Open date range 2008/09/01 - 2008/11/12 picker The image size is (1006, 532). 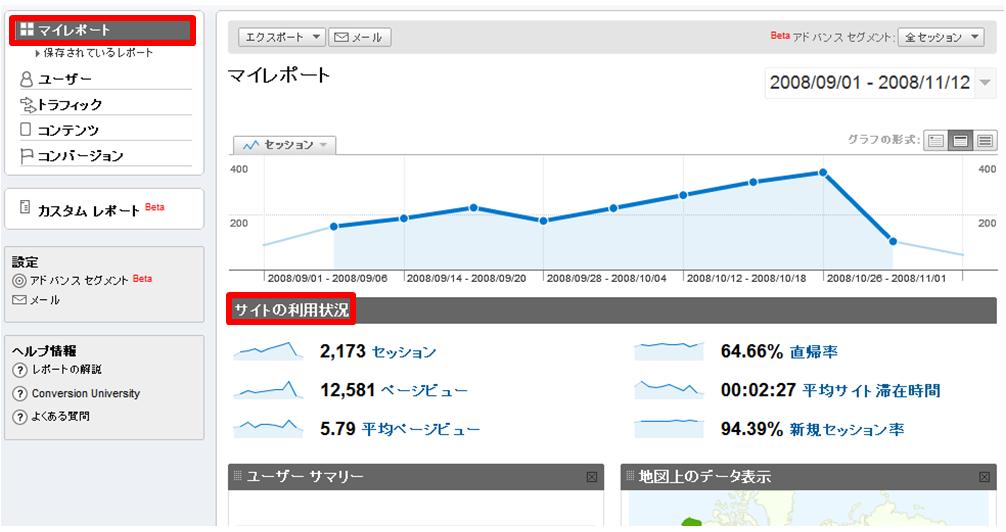click(x=880, y=83)
